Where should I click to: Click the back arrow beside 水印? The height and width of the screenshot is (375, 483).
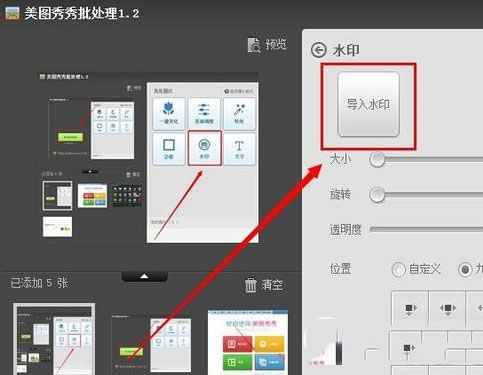point(319,50)
